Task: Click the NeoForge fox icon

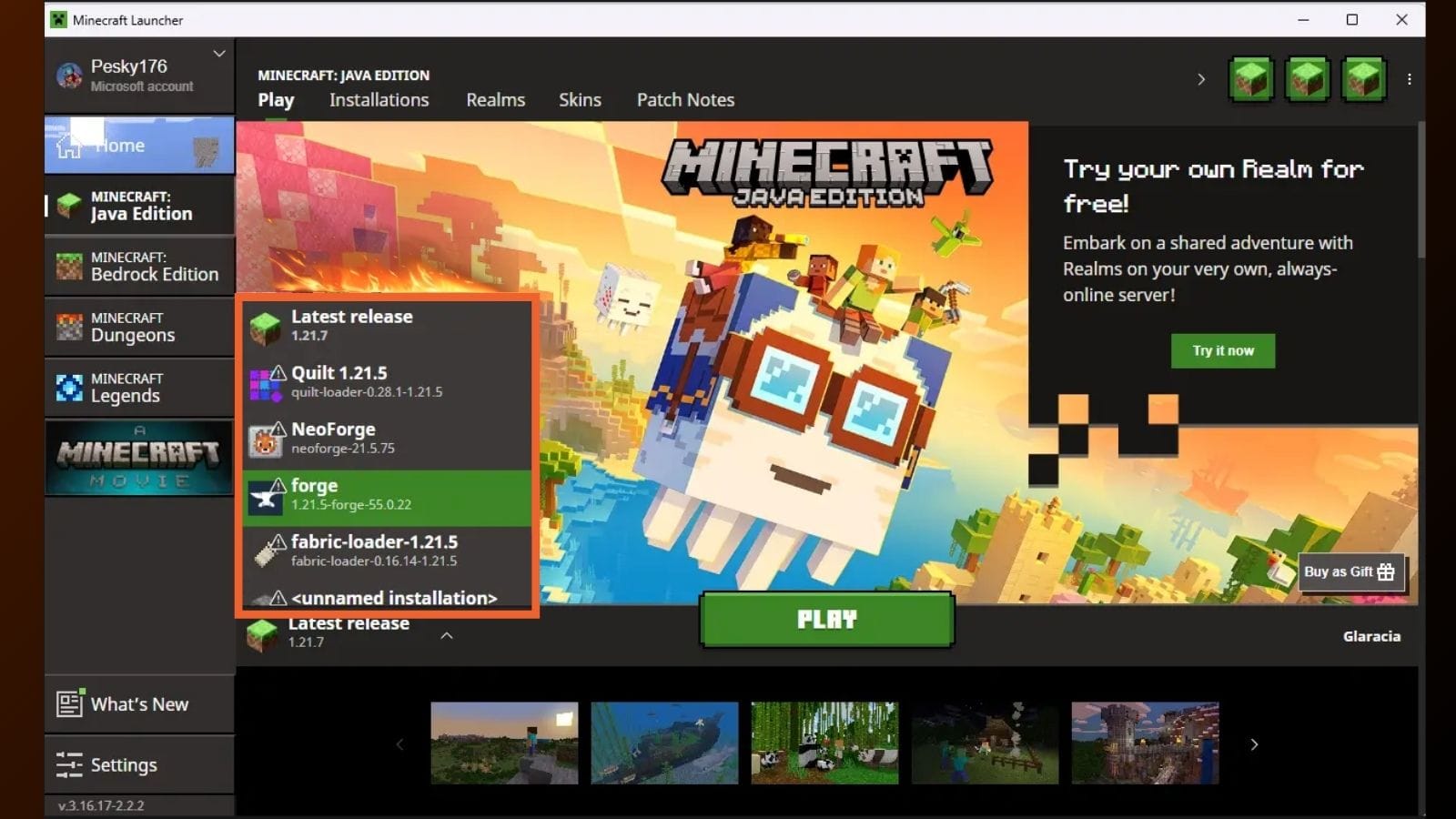Action: (x=265, y=440)
